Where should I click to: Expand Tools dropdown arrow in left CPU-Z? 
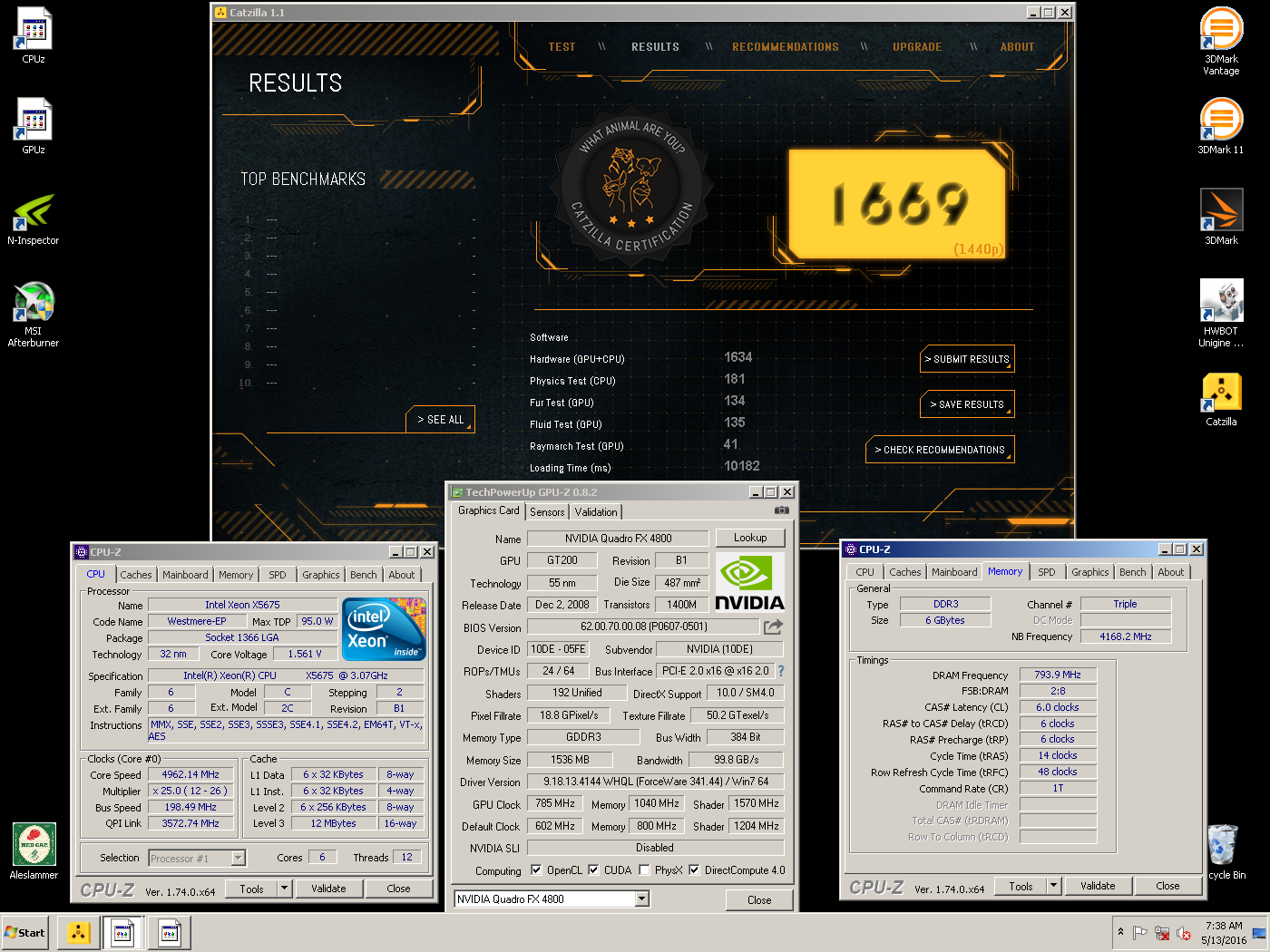(x=285, y=889)
